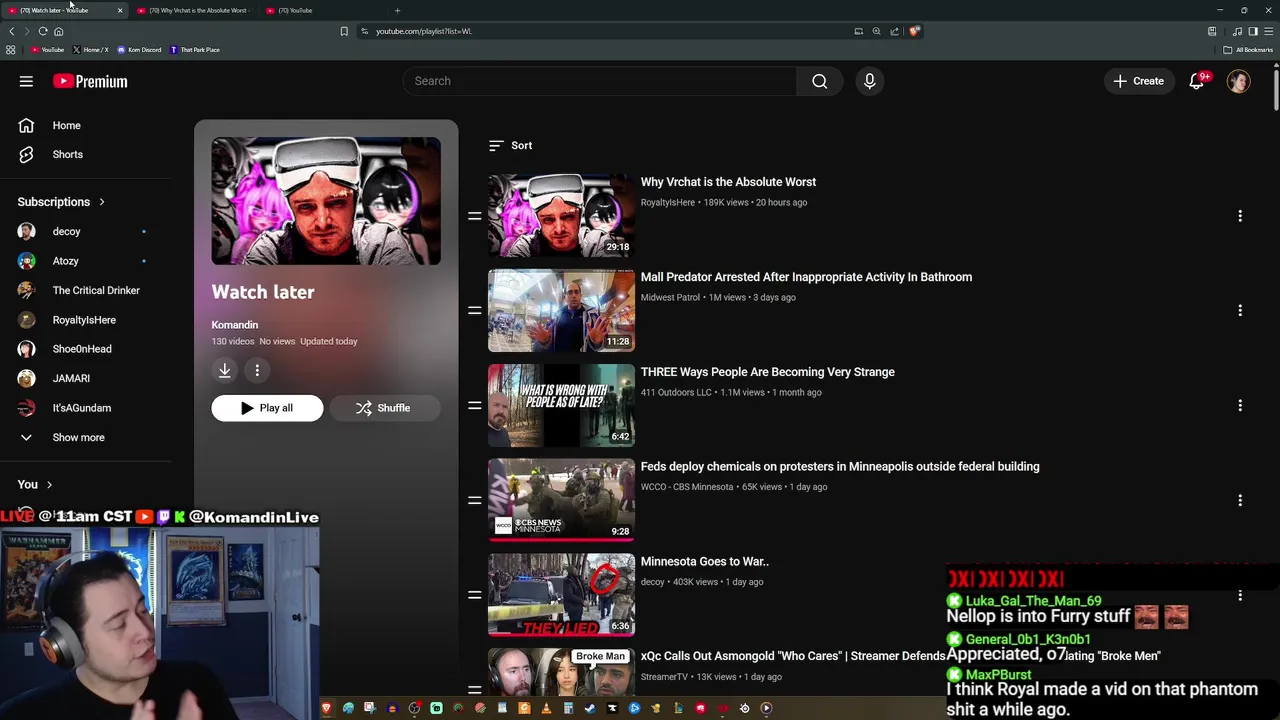
Task: Open the notifications bell
Action: click(1197, 81)
